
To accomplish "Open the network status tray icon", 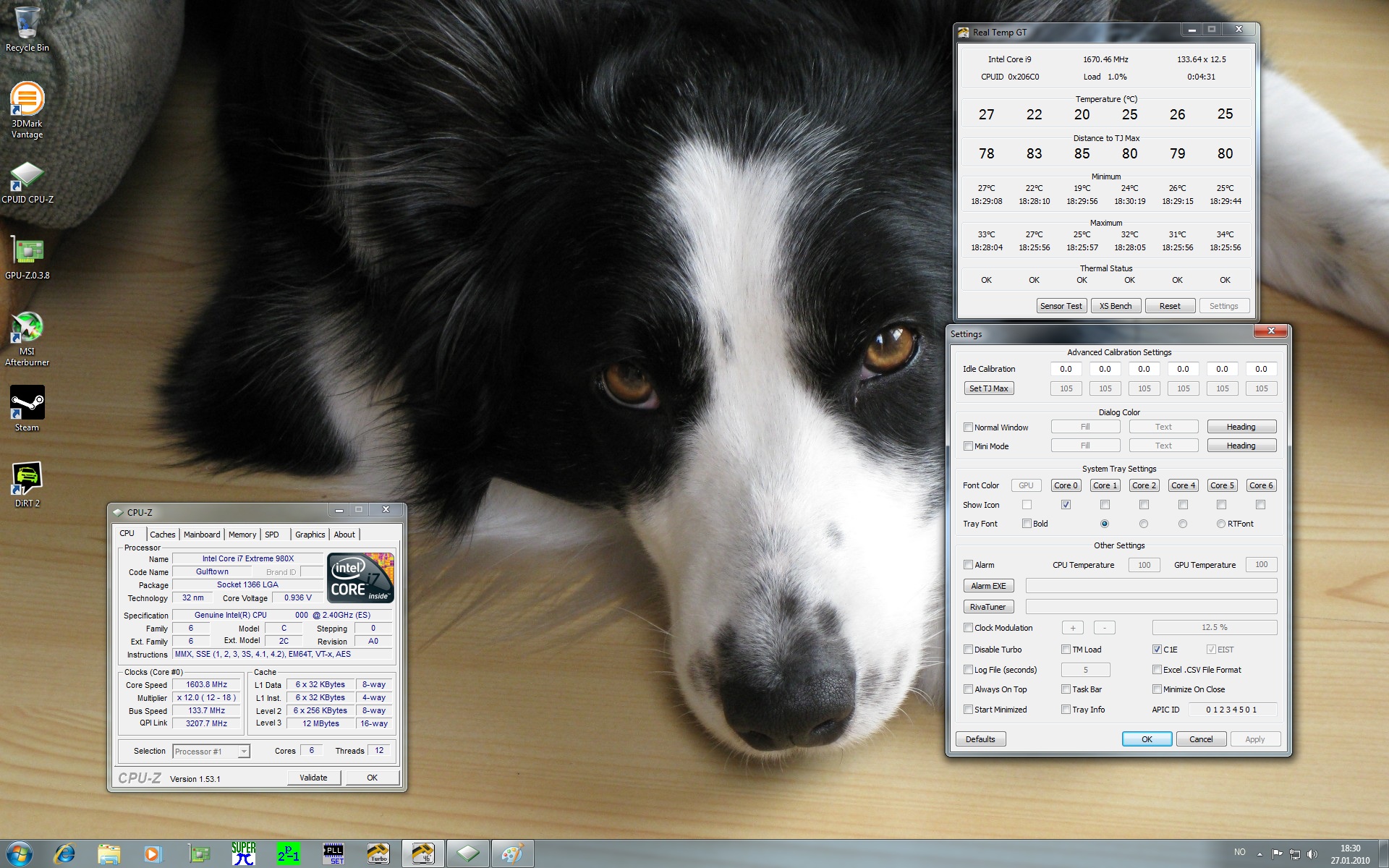I will [x=1295, y=854].
